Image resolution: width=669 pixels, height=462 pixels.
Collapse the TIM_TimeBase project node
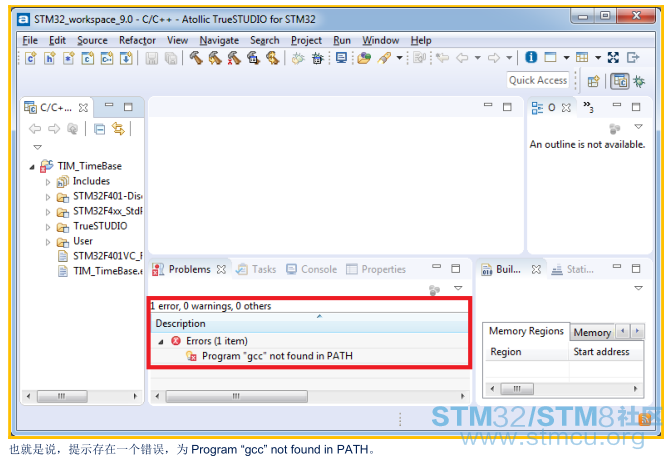point(32,167)
